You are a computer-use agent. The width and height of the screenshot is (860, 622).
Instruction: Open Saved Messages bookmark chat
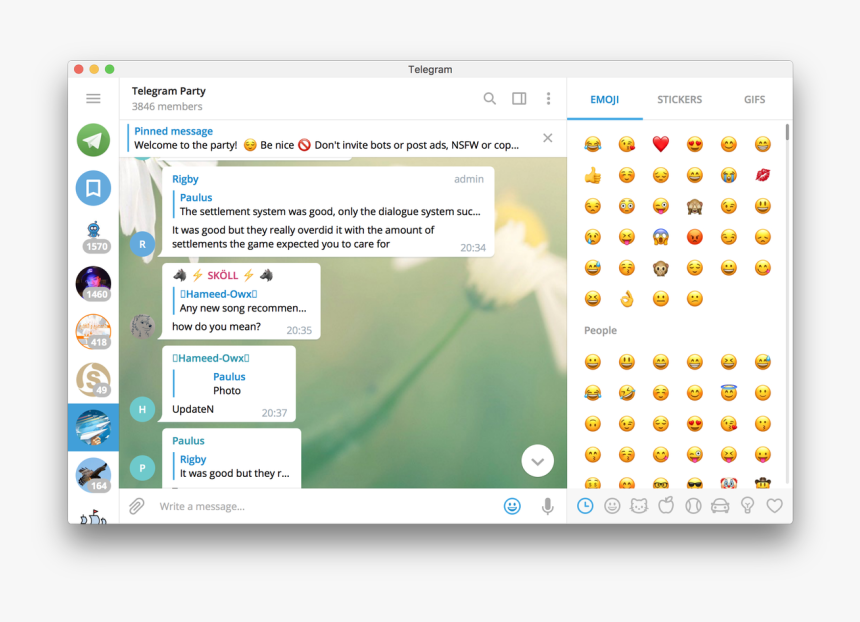93,188
